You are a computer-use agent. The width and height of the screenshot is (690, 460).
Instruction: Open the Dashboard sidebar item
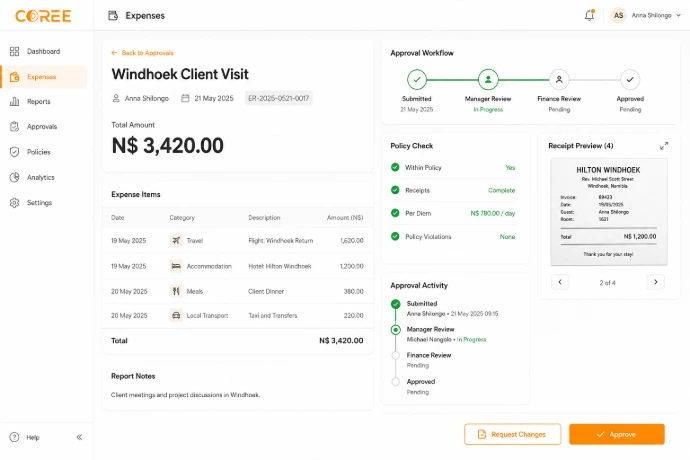(43, 52)
